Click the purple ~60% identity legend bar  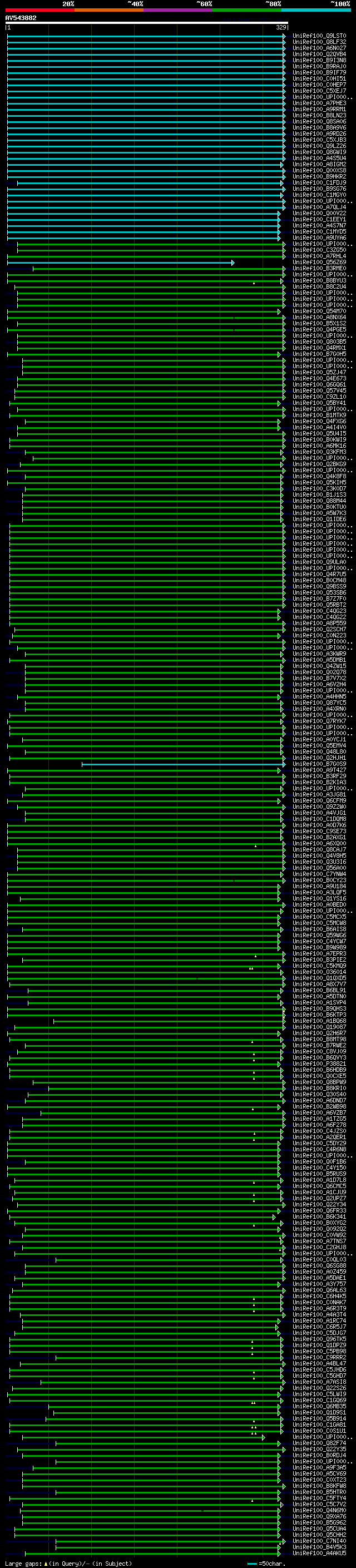pos(177,10)
